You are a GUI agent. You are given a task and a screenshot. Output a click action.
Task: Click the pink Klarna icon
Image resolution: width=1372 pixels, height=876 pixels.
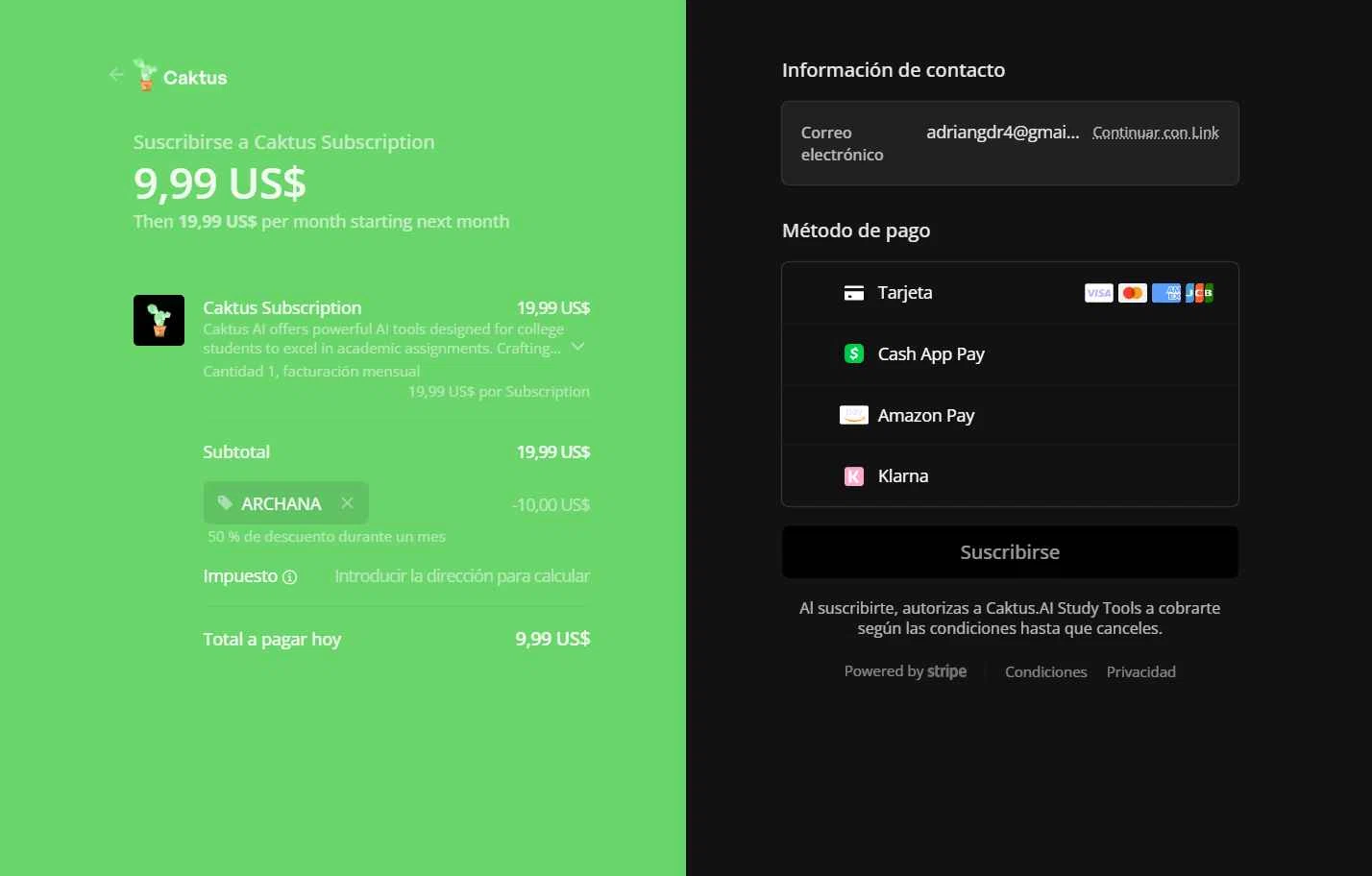pos(853,475)
